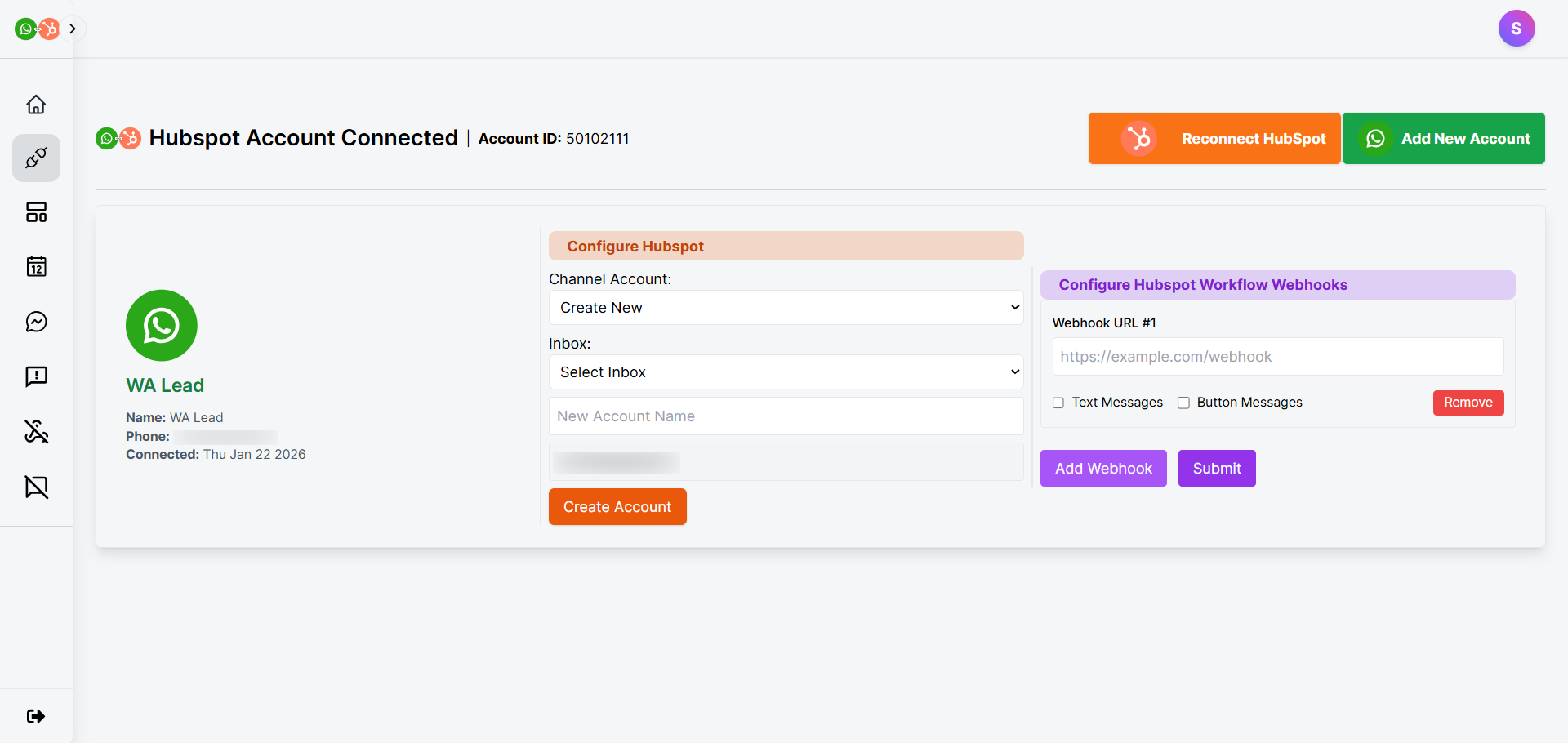1568x743 pixels.
Task: Click the webhook-off icon in sidebar
Action: (36, 431)
